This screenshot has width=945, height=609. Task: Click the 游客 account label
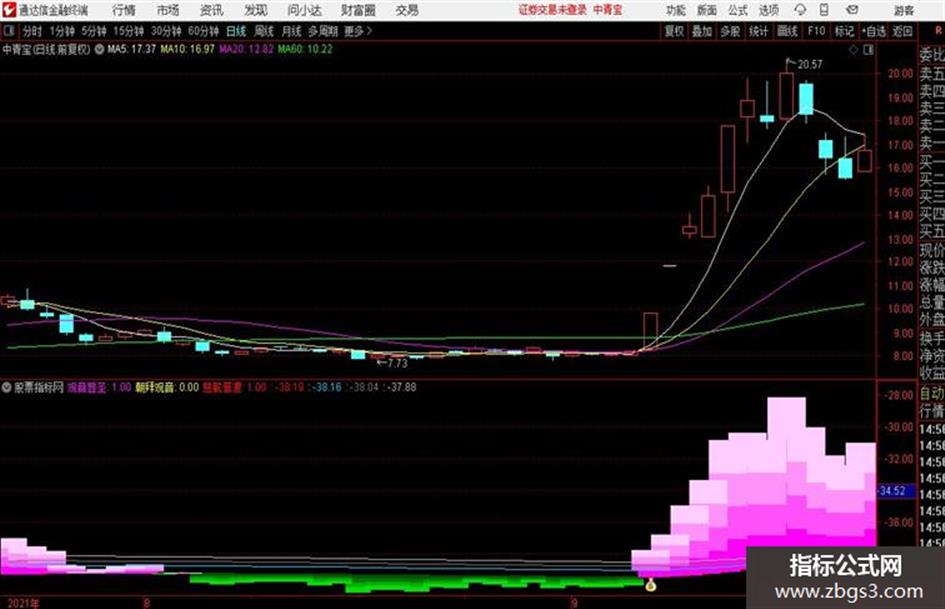tap(903, 10)
